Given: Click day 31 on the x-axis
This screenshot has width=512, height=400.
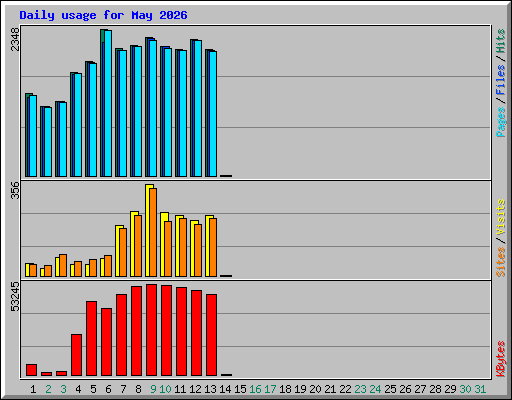Looking at the screenshot, I should click(480, 389).
